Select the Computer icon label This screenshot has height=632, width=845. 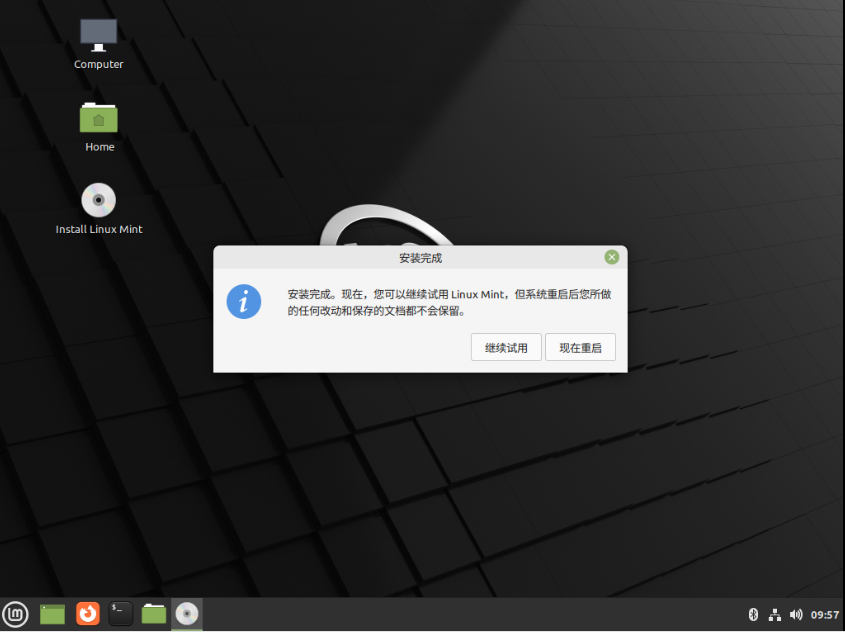coord(99,64)
